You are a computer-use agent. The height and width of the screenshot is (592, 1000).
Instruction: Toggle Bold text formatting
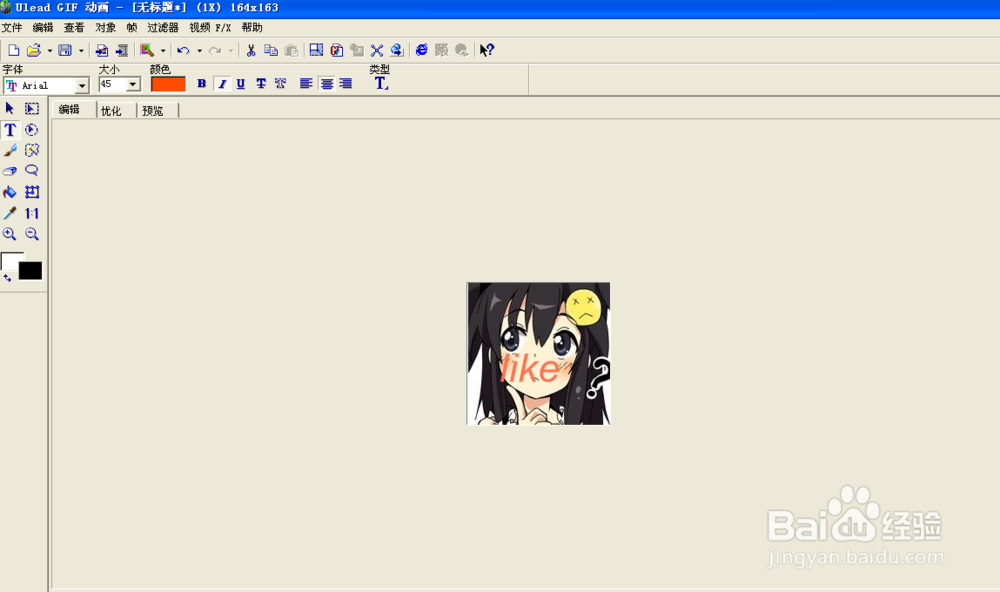tap(202, 84)
